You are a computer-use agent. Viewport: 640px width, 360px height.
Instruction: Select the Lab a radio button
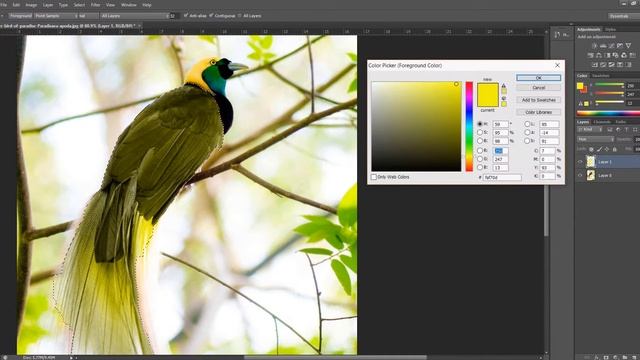(527, 132)
